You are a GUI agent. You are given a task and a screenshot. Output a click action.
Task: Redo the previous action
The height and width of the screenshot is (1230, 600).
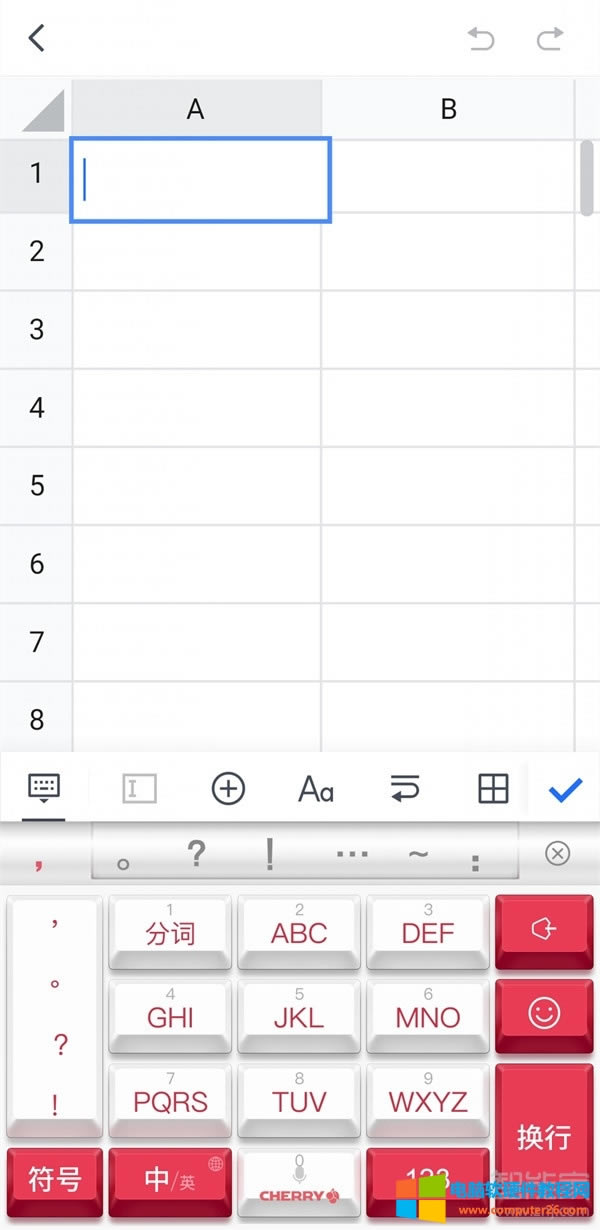(550, 39)
